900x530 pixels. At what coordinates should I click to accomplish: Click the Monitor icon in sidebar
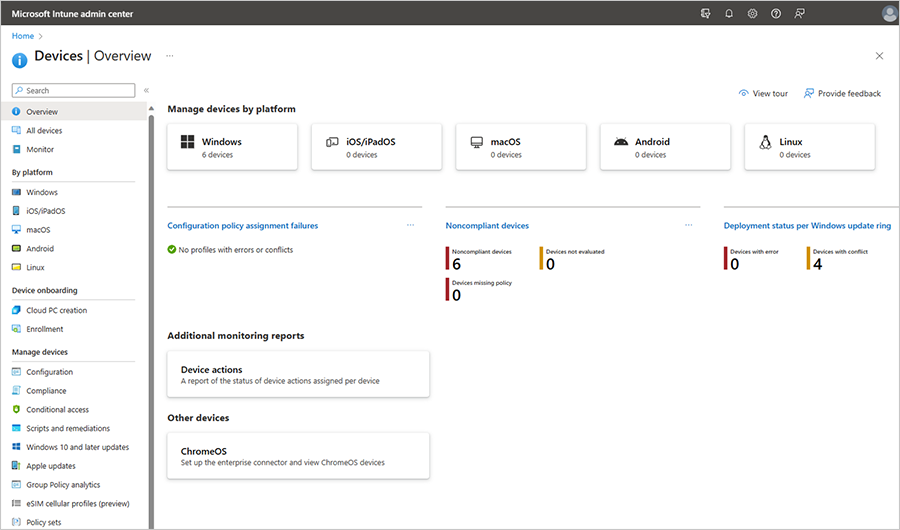[x=16, y=149]
